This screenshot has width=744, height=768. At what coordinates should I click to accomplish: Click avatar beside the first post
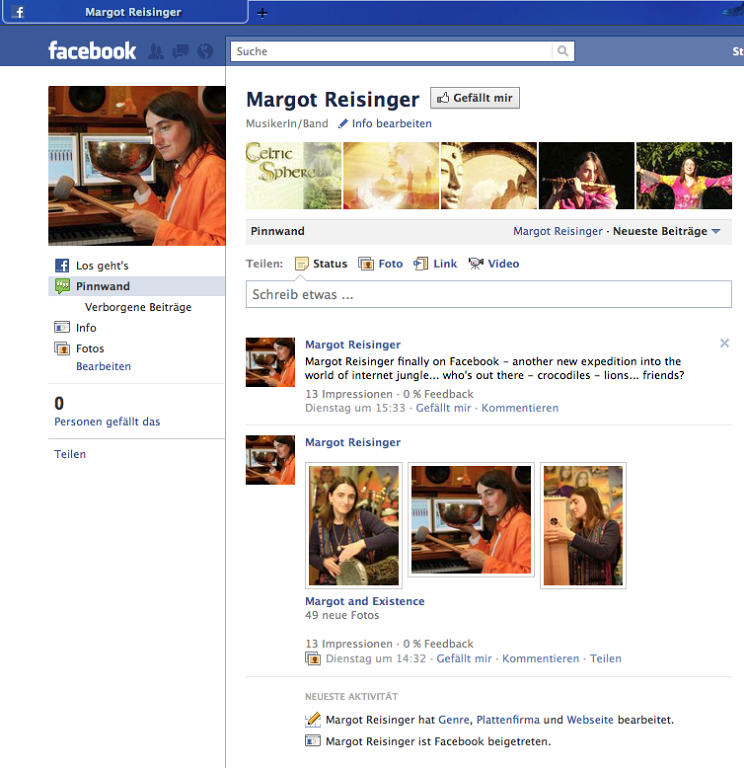pos(270,362)
